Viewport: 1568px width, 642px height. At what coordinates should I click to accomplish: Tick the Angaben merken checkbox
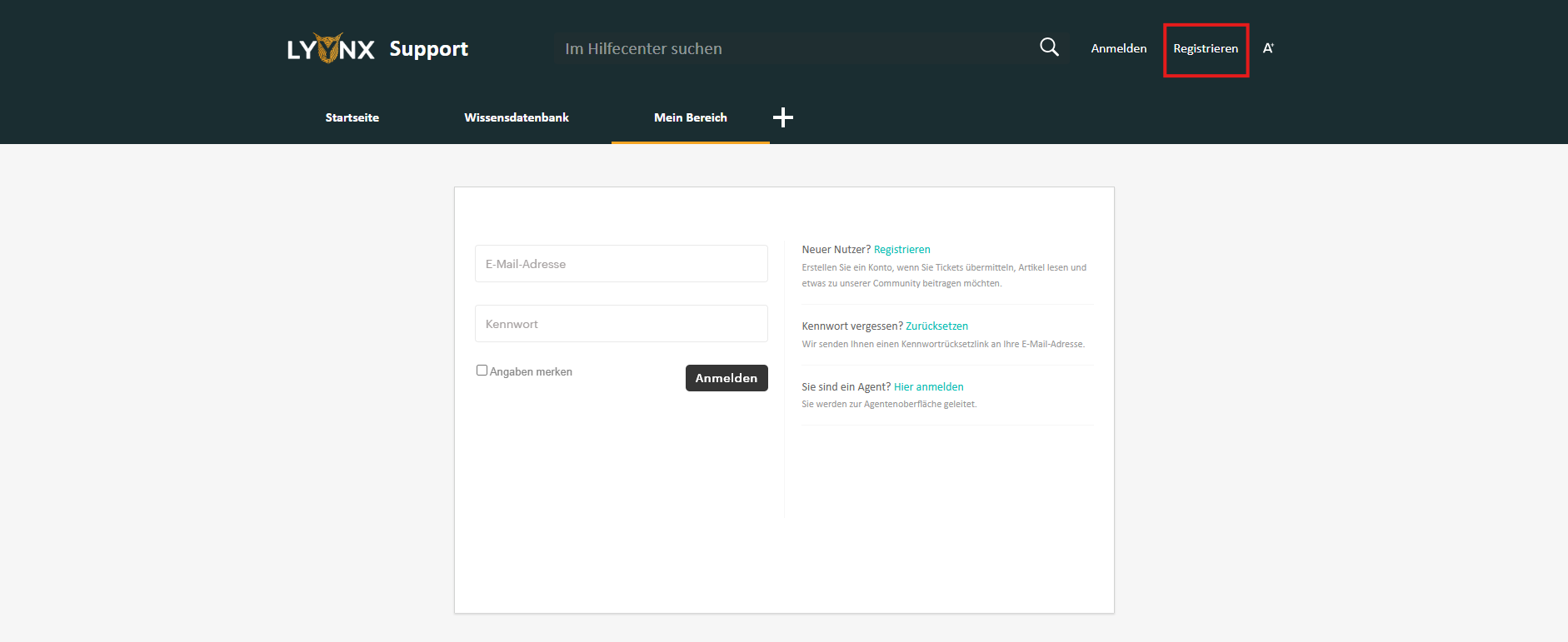point(482,371)
